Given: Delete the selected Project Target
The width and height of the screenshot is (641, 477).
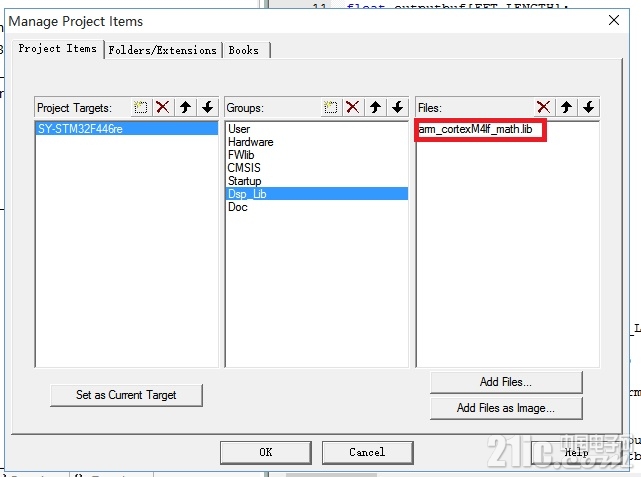Looking at the screenshot, I should coord(163,107).
